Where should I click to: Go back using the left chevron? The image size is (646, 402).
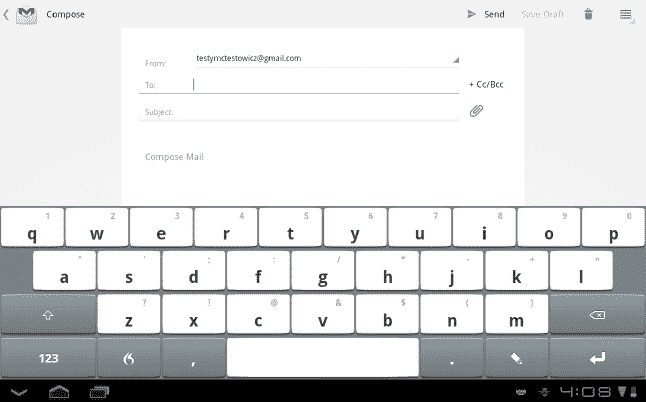tap(6, 15)
